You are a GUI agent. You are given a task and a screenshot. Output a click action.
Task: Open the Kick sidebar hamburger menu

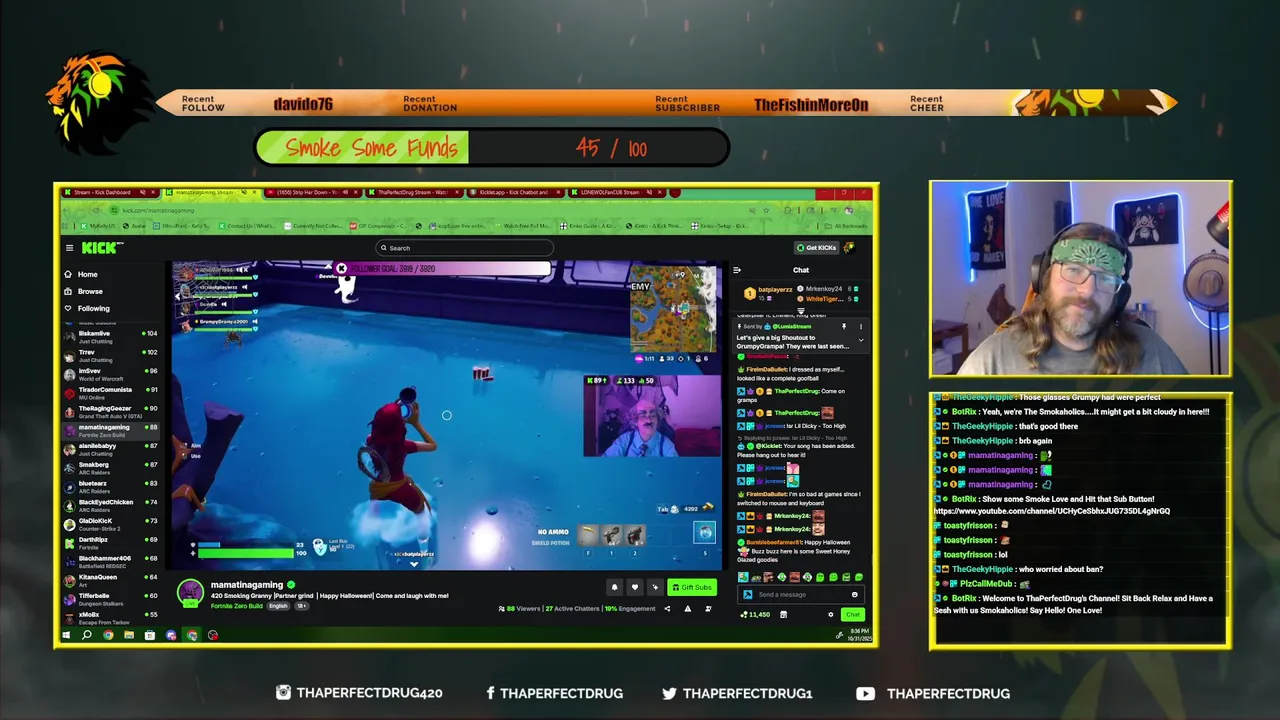click(69, 248)
